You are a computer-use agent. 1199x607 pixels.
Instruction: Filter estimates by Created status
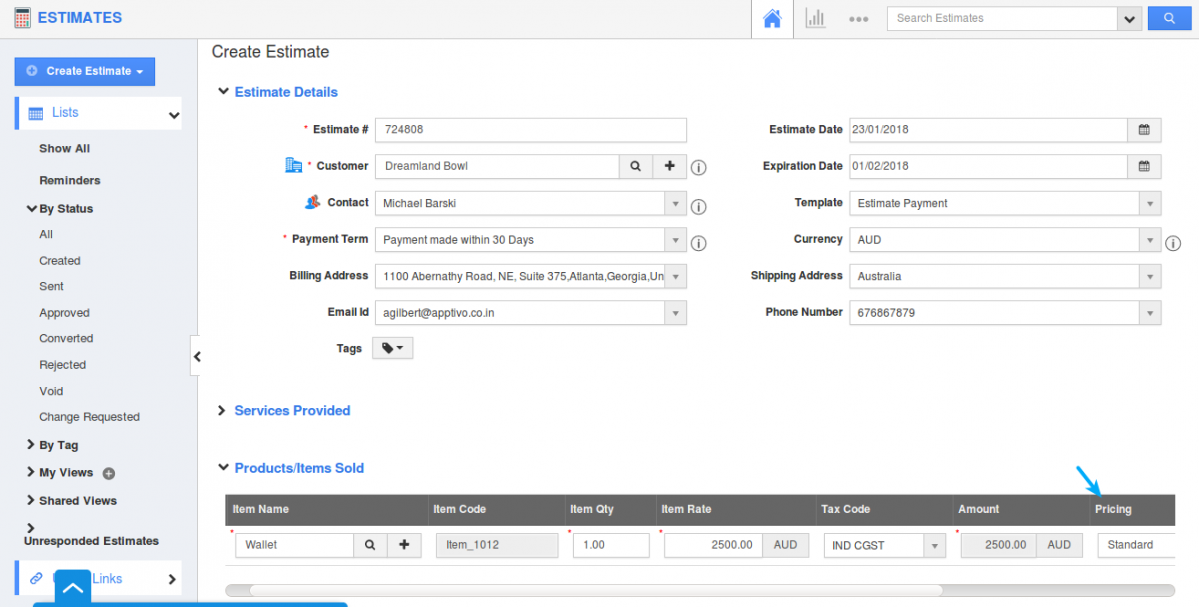[x=60, y=261]
